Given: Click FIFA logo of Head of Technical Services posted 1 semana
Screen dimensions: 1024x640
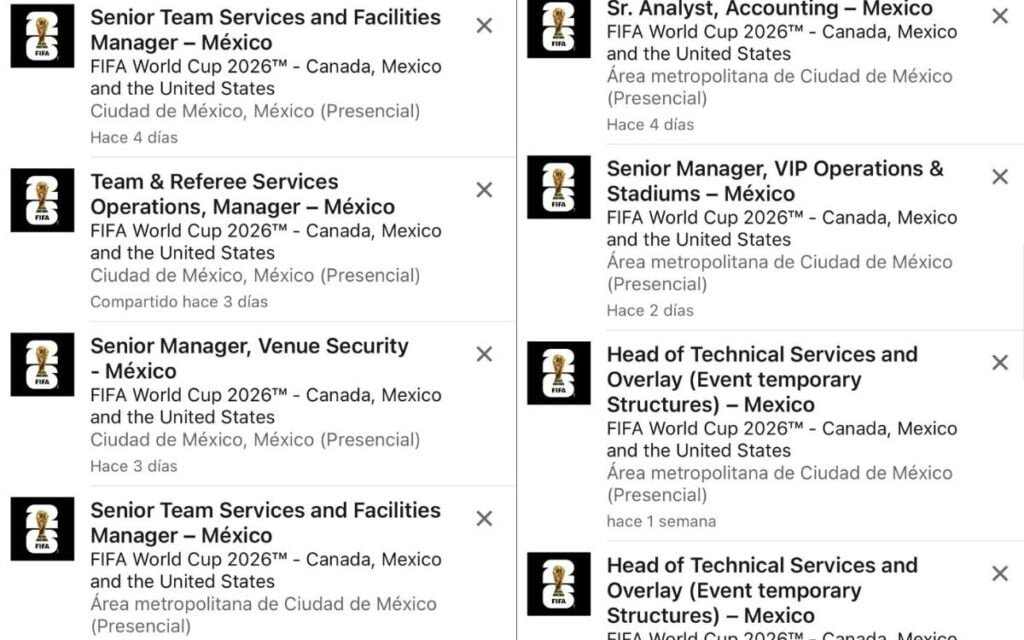Looking at the screenshot, I should tap(558, 373).
